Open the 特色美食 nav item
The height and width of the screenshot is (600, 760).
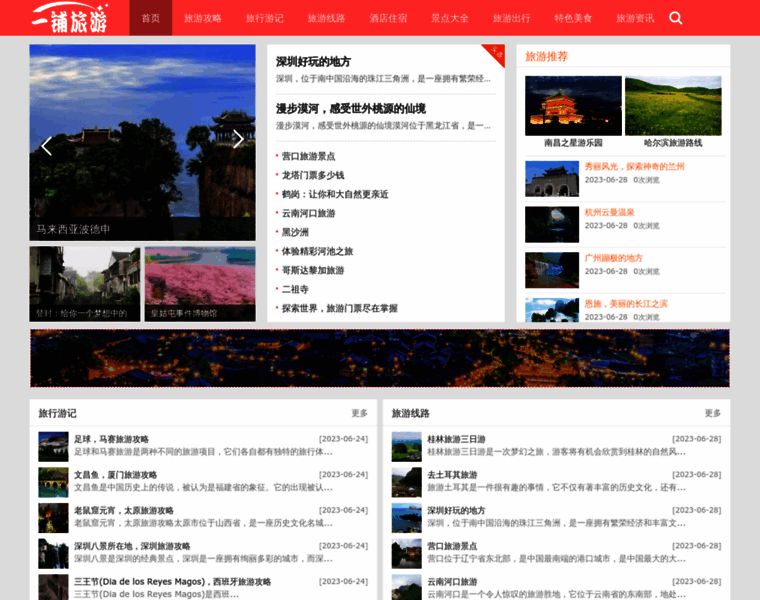[x=573, y=18]
